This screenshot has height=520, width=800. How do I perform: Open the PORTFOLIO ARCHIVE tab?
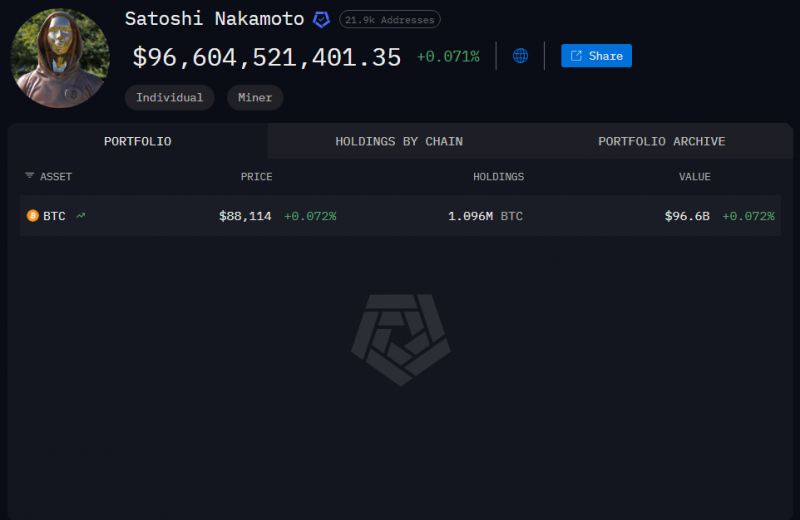[x=662, y=141]
